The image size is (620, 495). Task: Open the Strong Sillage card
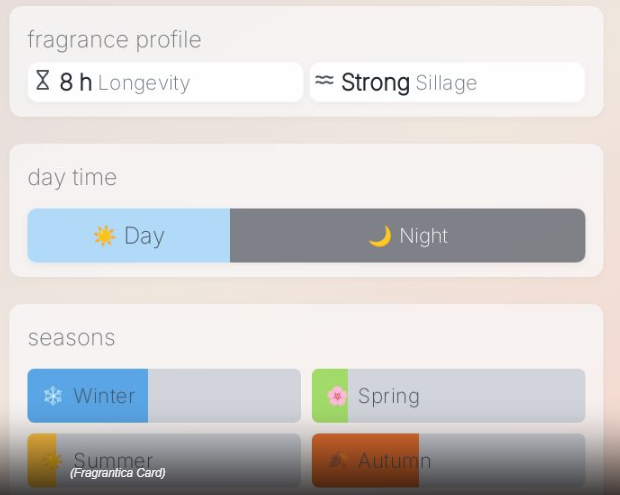coord(447,82)
